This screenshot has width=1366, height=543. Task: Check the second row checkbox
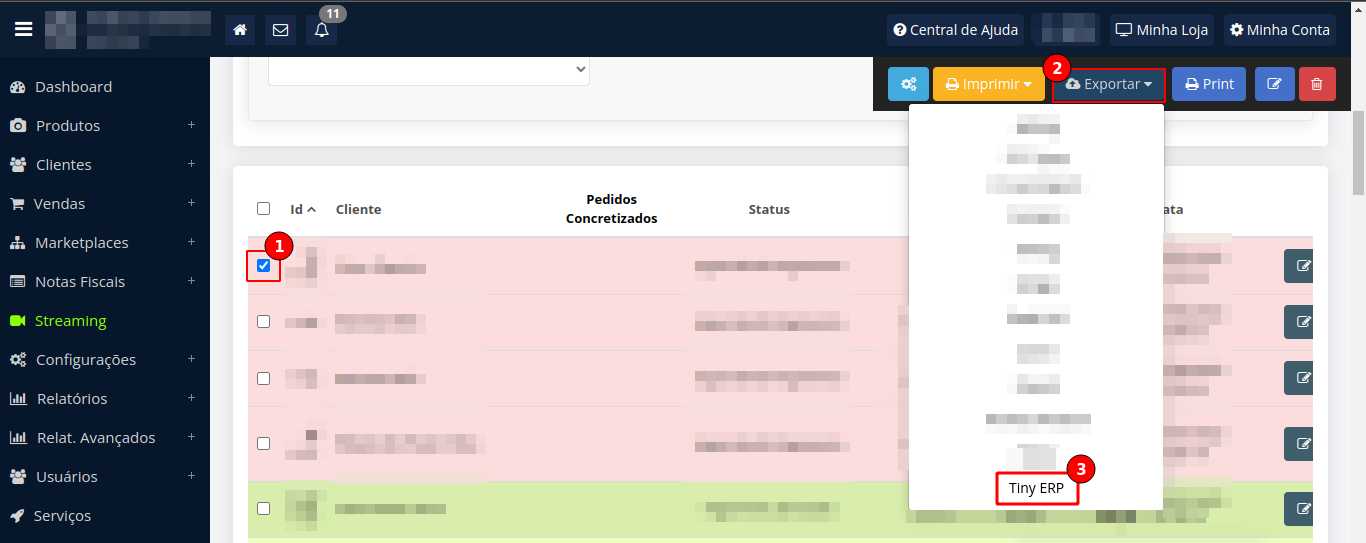coord(263,322)
